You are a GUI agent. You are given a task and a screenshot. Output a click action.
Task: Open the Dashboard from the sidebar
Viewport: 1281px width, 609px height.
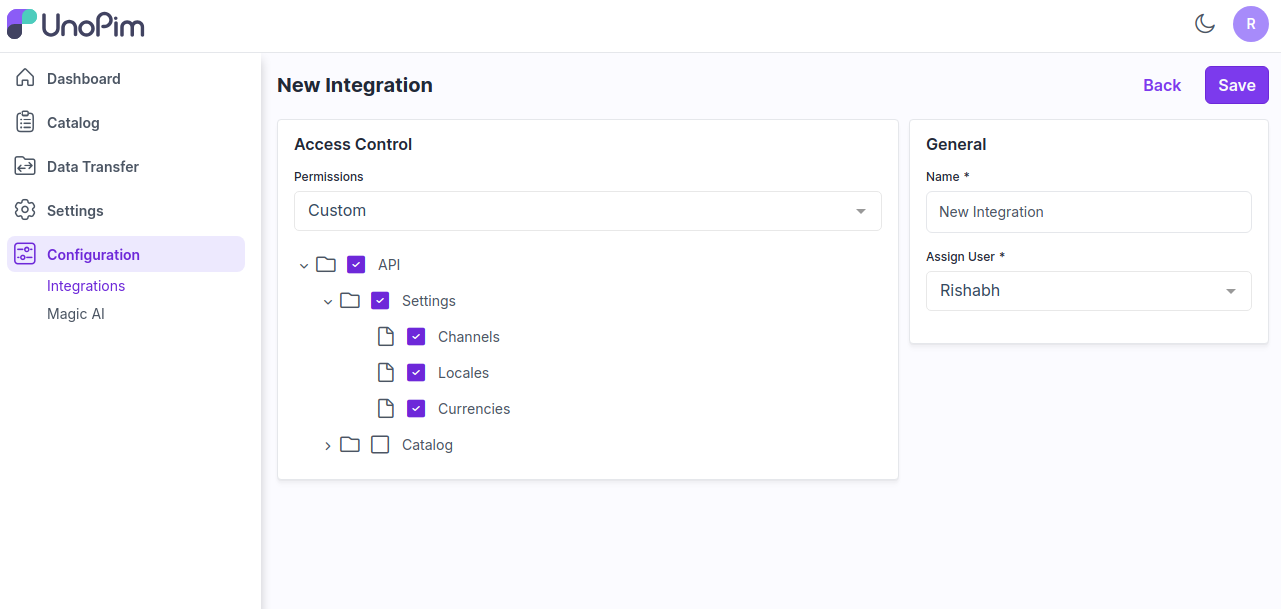click(83, 78)
